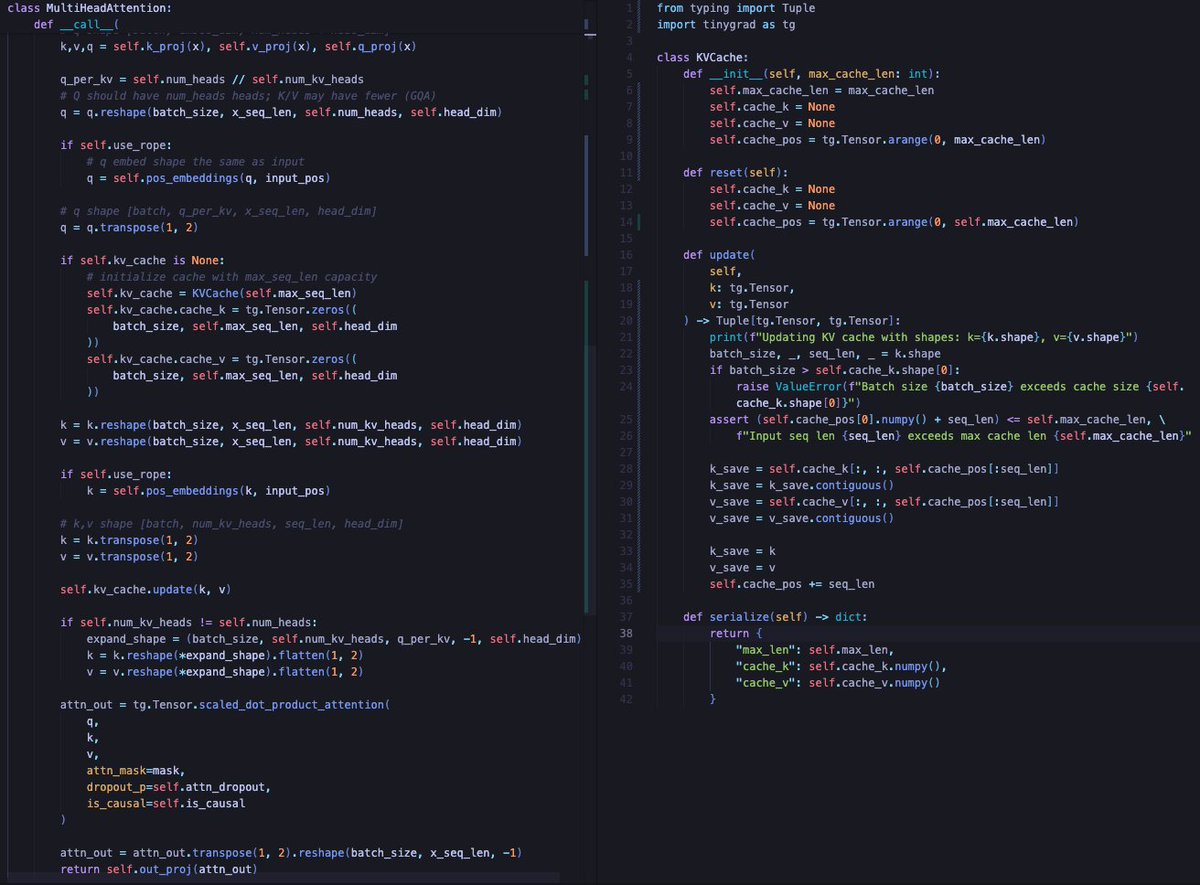Click the 'batch_size, _, seq_len, _ = k.shape' line

(x=825, y=353)
